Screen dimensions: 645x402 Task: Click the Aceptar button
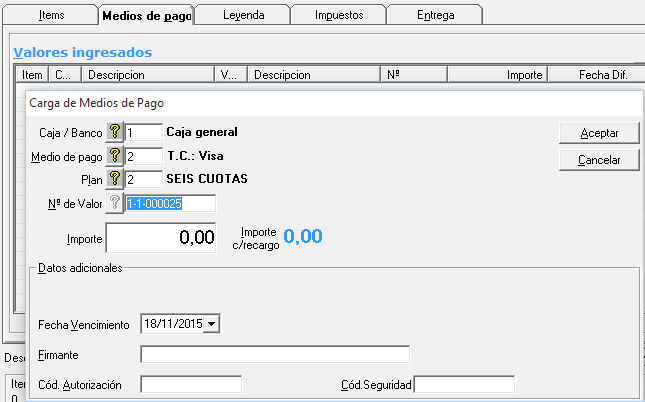click(x=599, y=133)
